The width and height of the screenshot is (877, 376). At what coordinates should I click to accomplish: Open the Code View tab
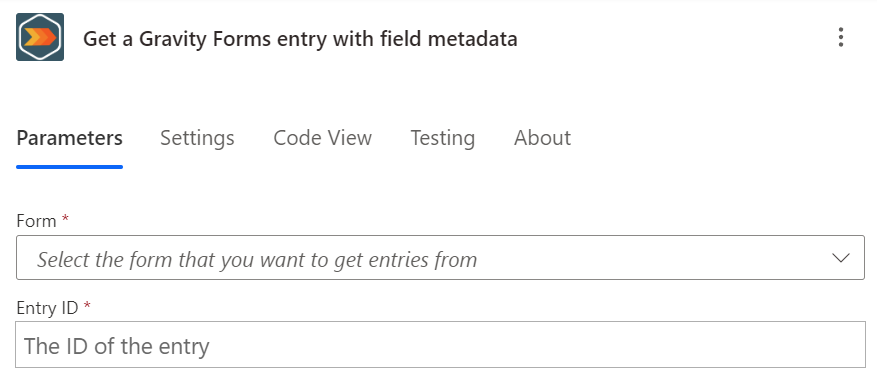tap(322, 138)
